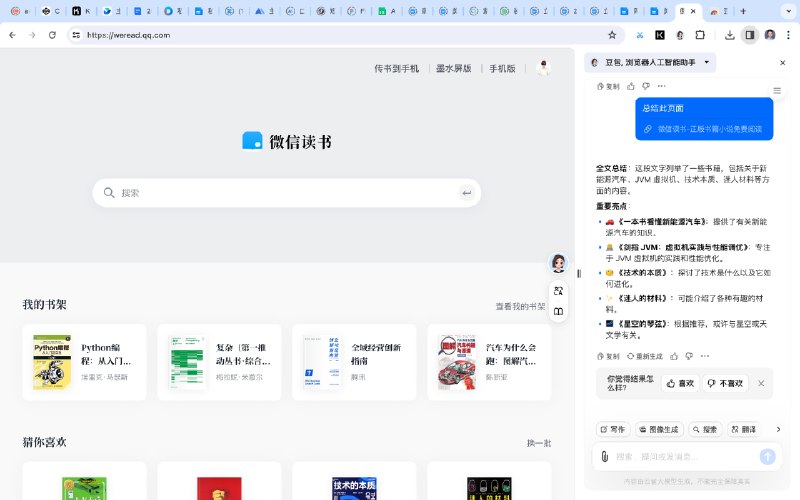Open site information icon beside the URL
This screenshot has width=800, height=500.
click(76, 35)
